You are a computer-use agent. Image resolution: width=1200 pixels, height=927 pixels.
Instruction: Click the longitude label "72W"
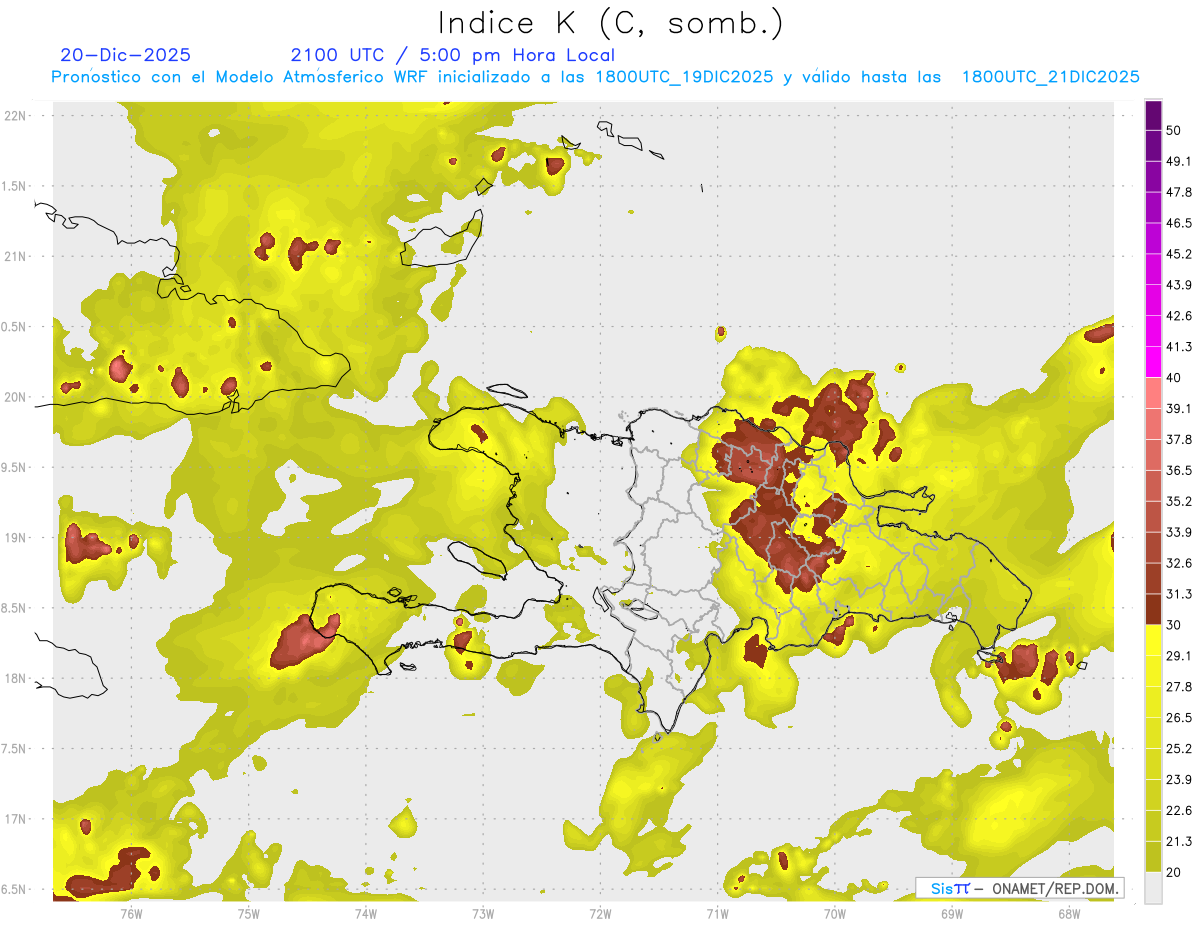[600, 913]
